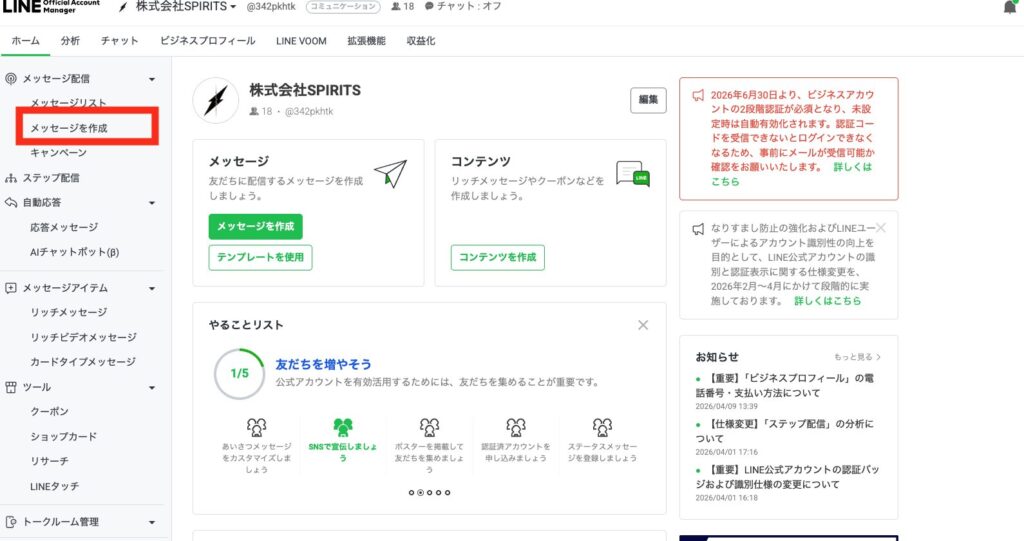Select the あいさつメッセージ step icon
The image size is (1024, 541).
[257, 427]
